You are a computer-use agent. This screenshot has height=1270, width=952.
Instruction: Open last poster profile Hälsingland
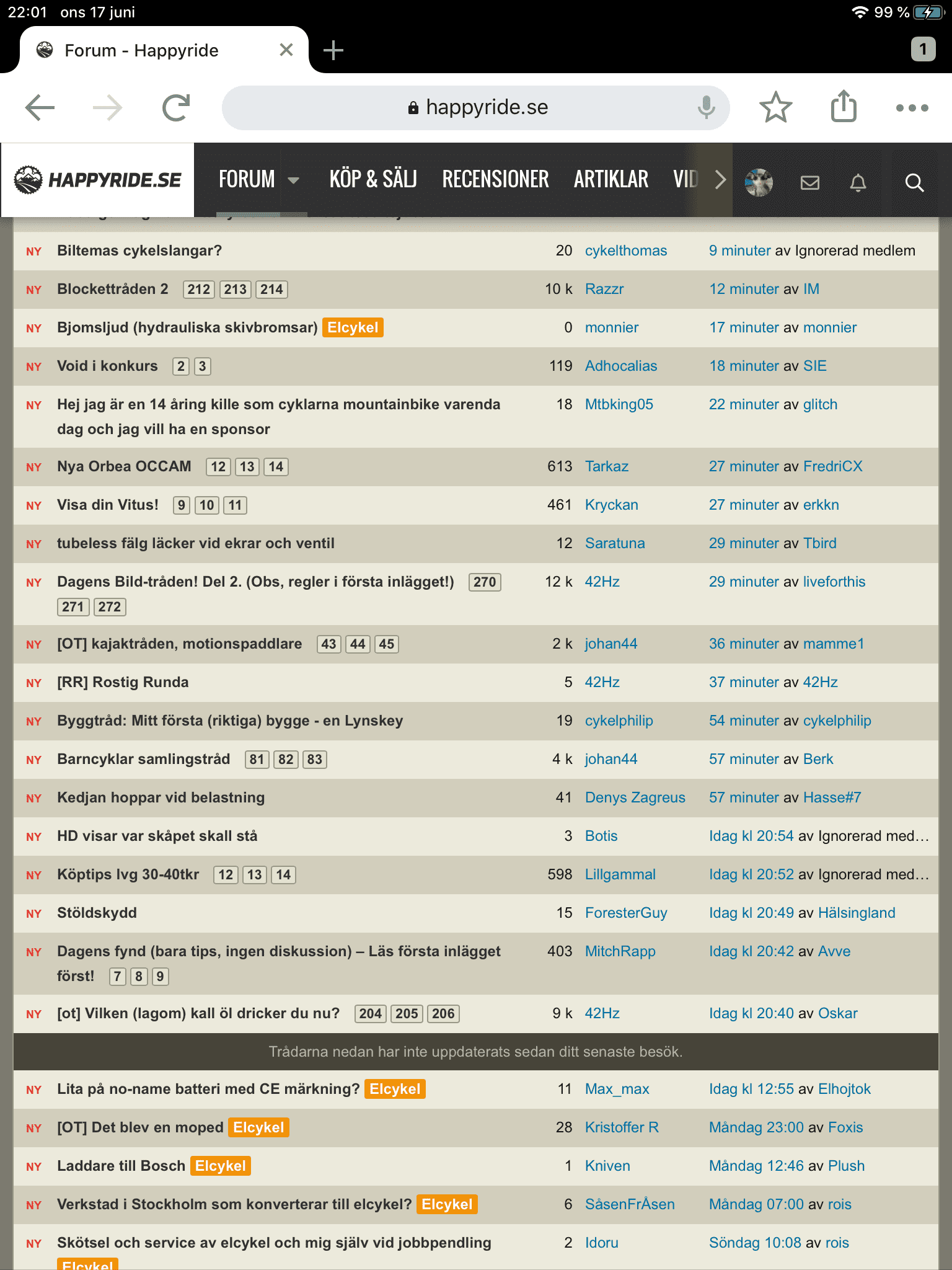(857, 913)
